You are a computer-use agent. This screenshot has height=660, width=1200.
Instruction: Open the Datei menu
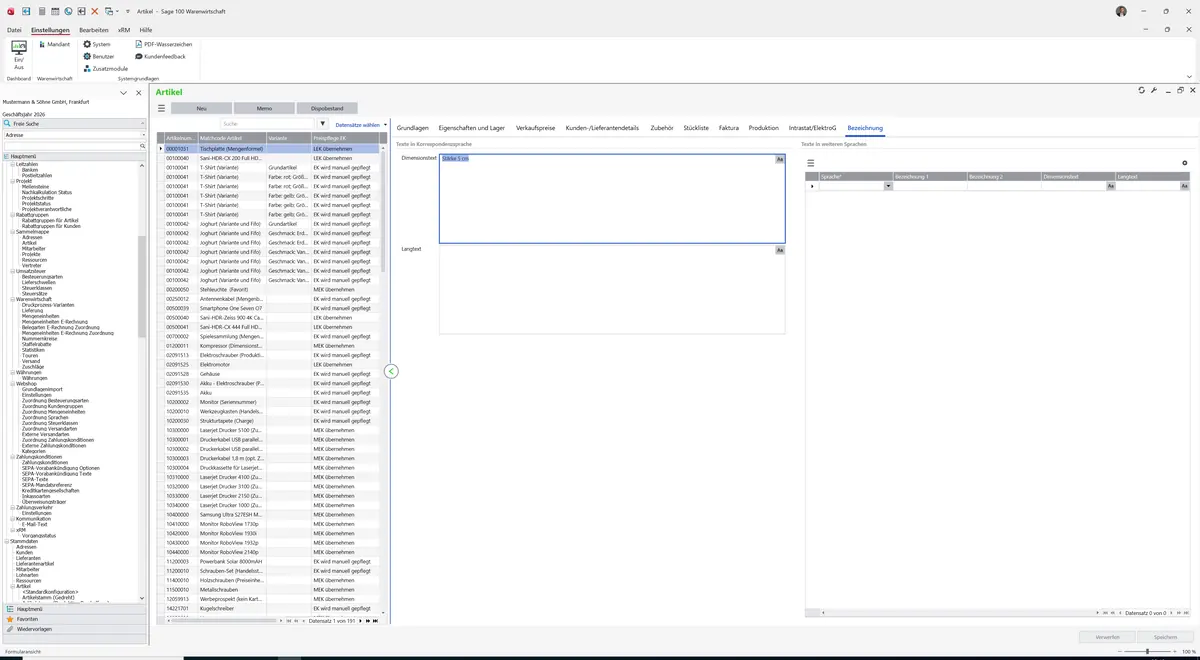[14, 30]
